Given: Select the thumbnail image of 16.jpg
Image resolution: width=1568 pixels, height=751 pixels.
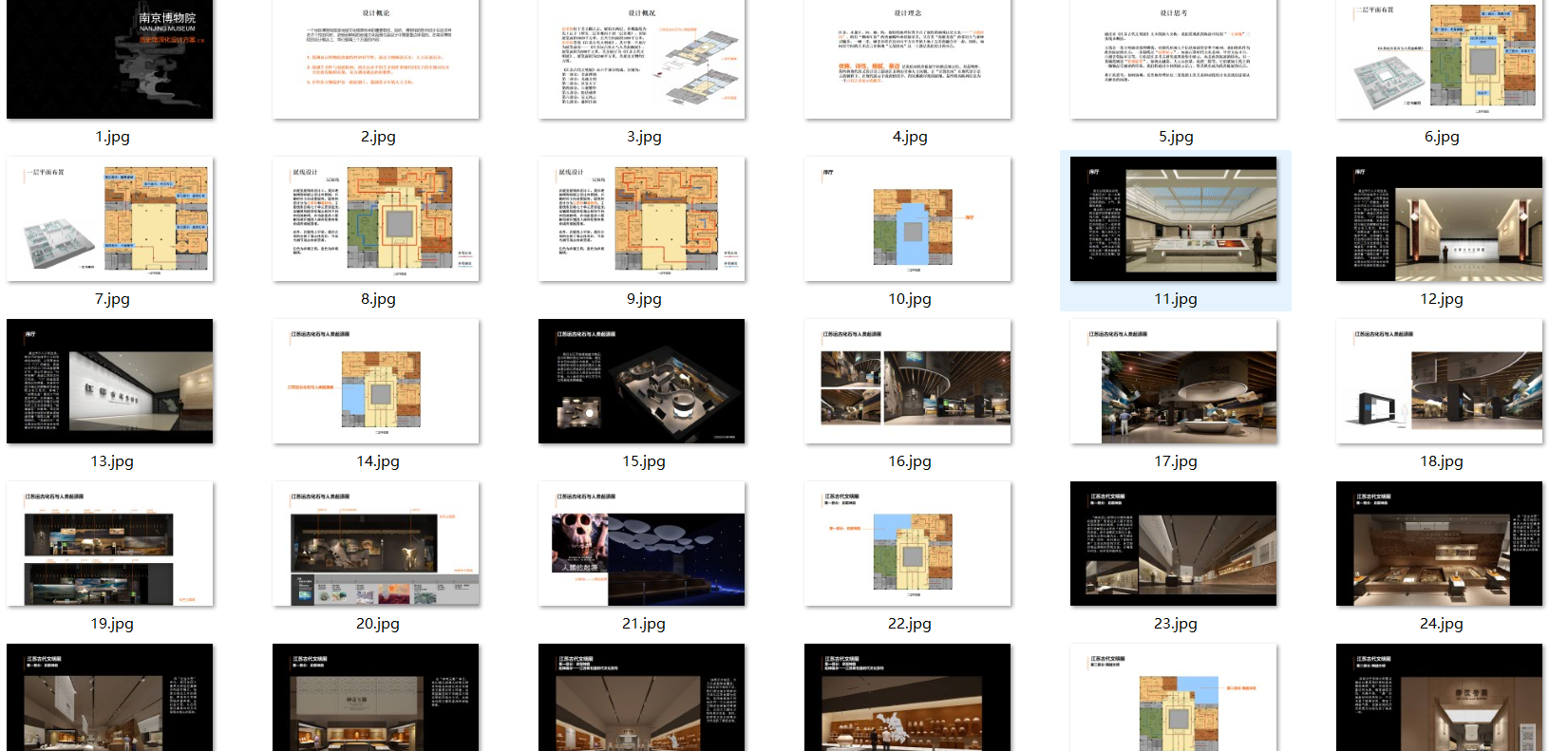Looking at the screenshot, I should (908, 382).
